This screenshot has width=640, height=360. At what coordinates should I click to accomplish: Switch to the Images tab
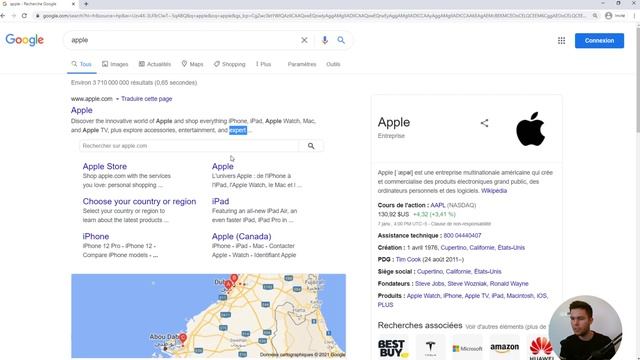[x=115, y=64]
